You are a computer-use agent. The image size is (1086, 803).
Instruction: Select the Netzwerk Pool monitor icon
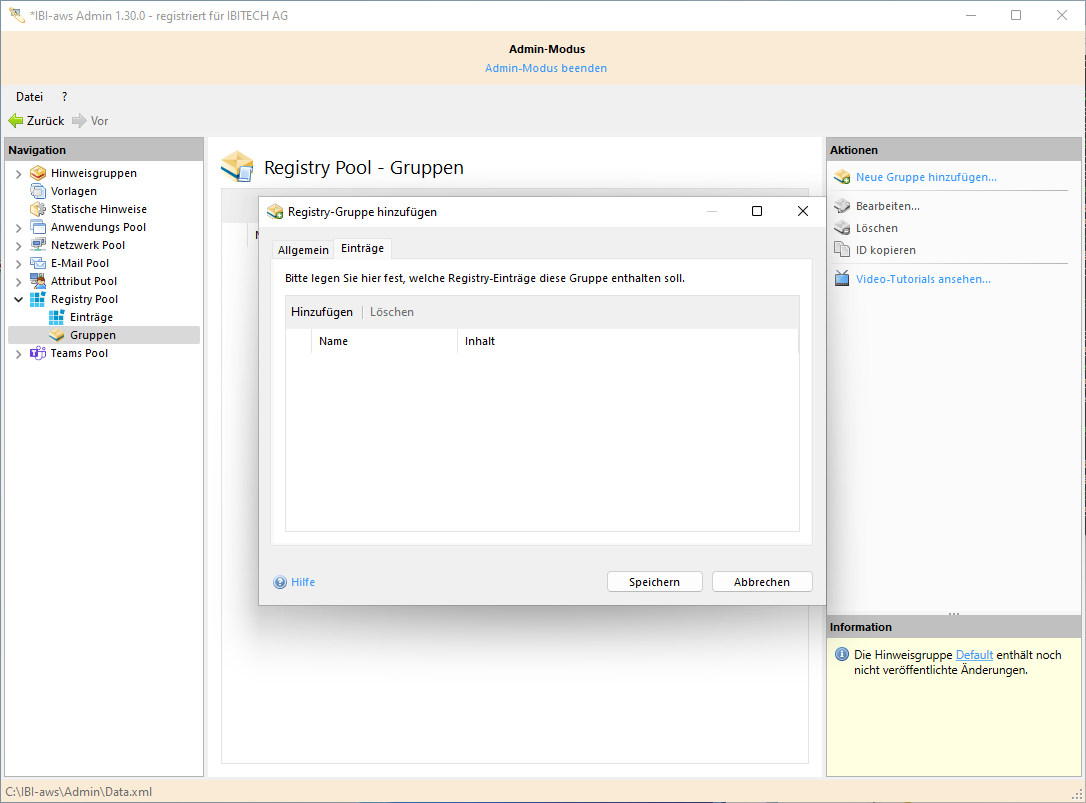[38, 245]
